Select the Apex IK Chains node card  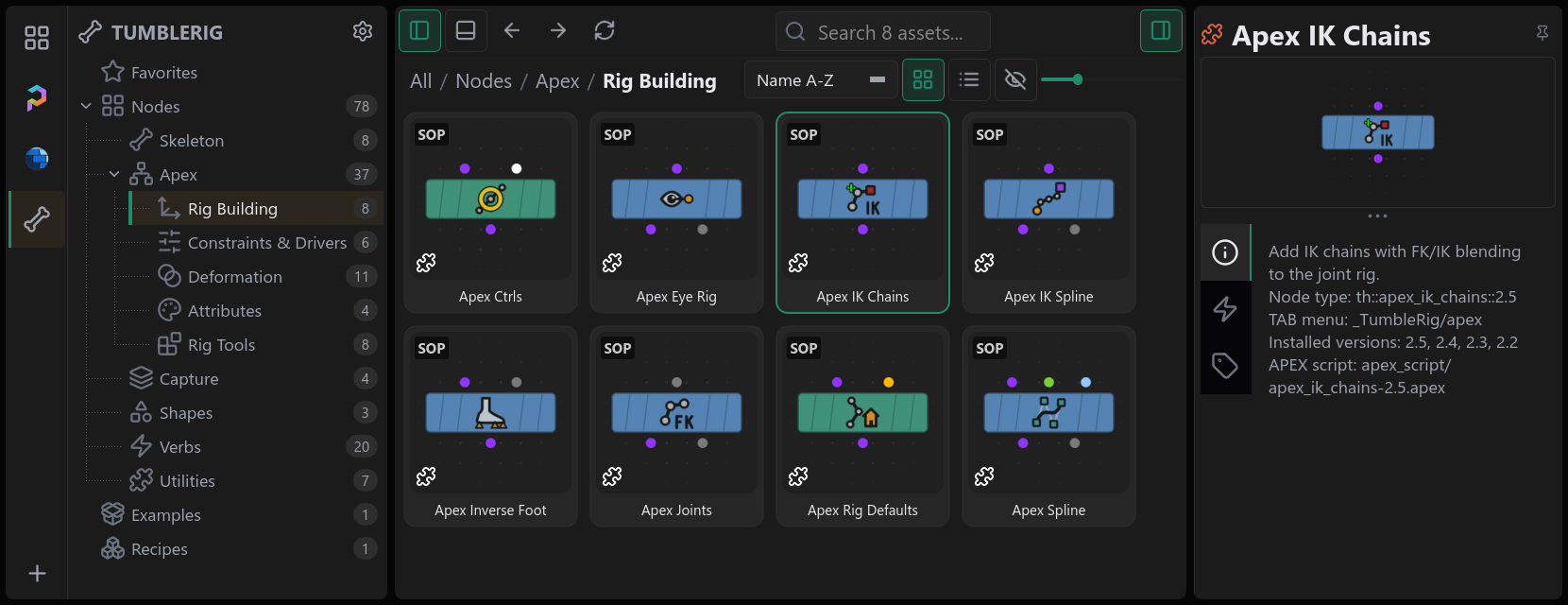coord(862,213)
